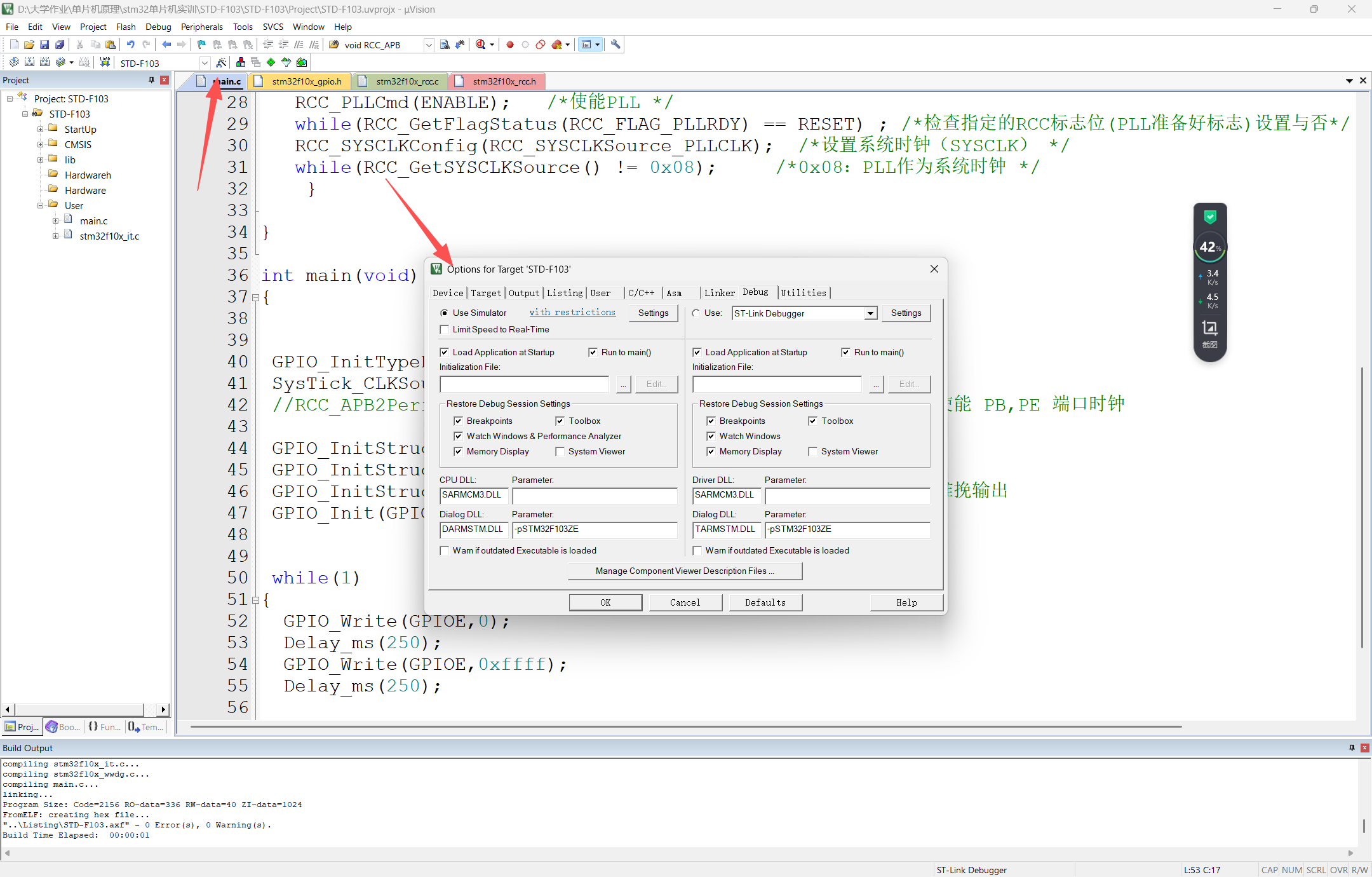Switch to the C/C++ options tab

(641, 293)
